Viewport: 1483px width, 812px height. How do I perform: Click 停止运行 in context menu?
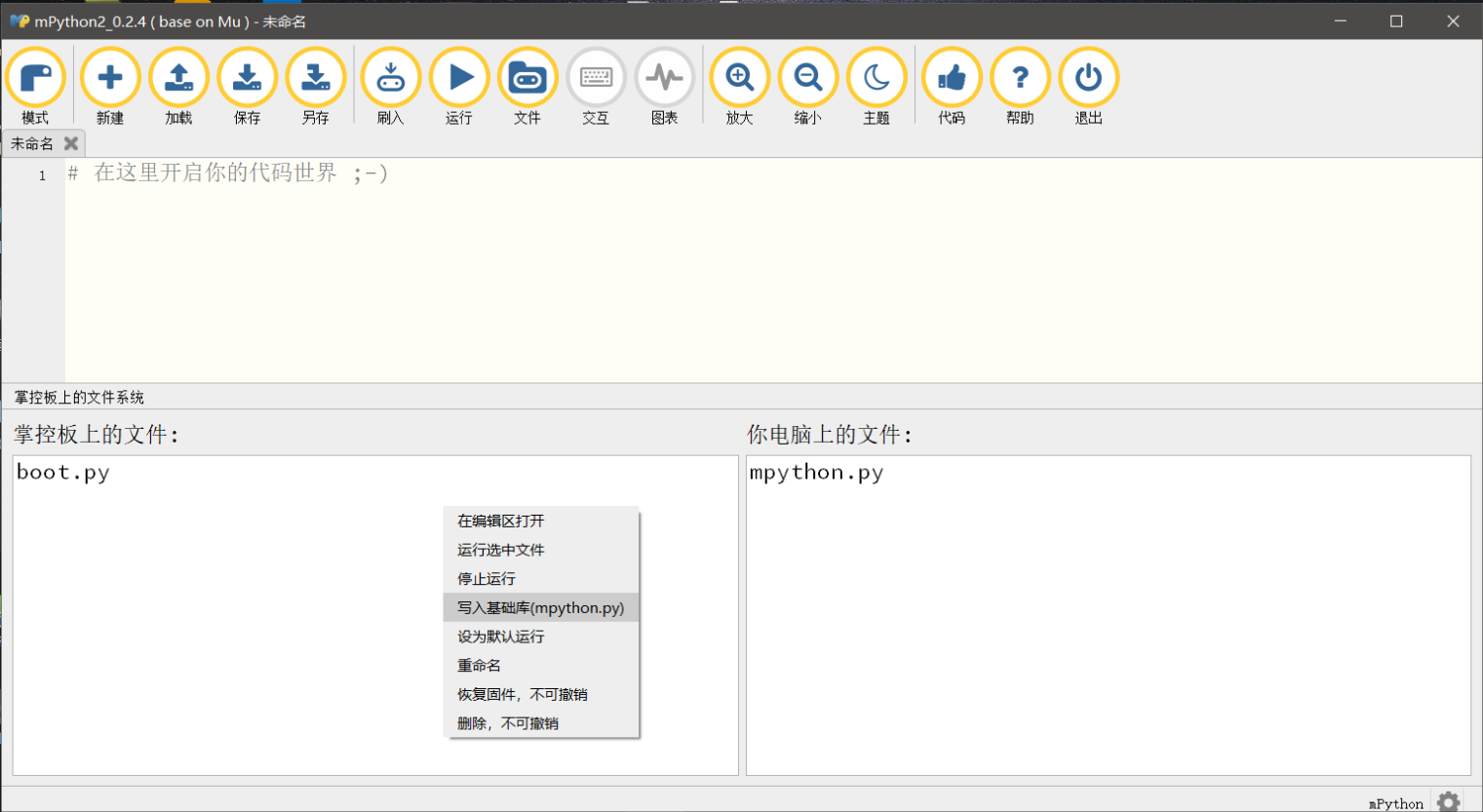(541, 579)
